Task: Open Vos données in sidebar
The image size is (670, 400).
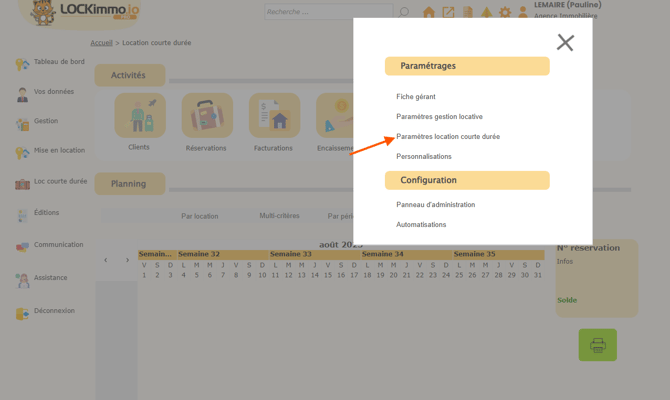Action: pyautogui.click(x=45, y=93)
